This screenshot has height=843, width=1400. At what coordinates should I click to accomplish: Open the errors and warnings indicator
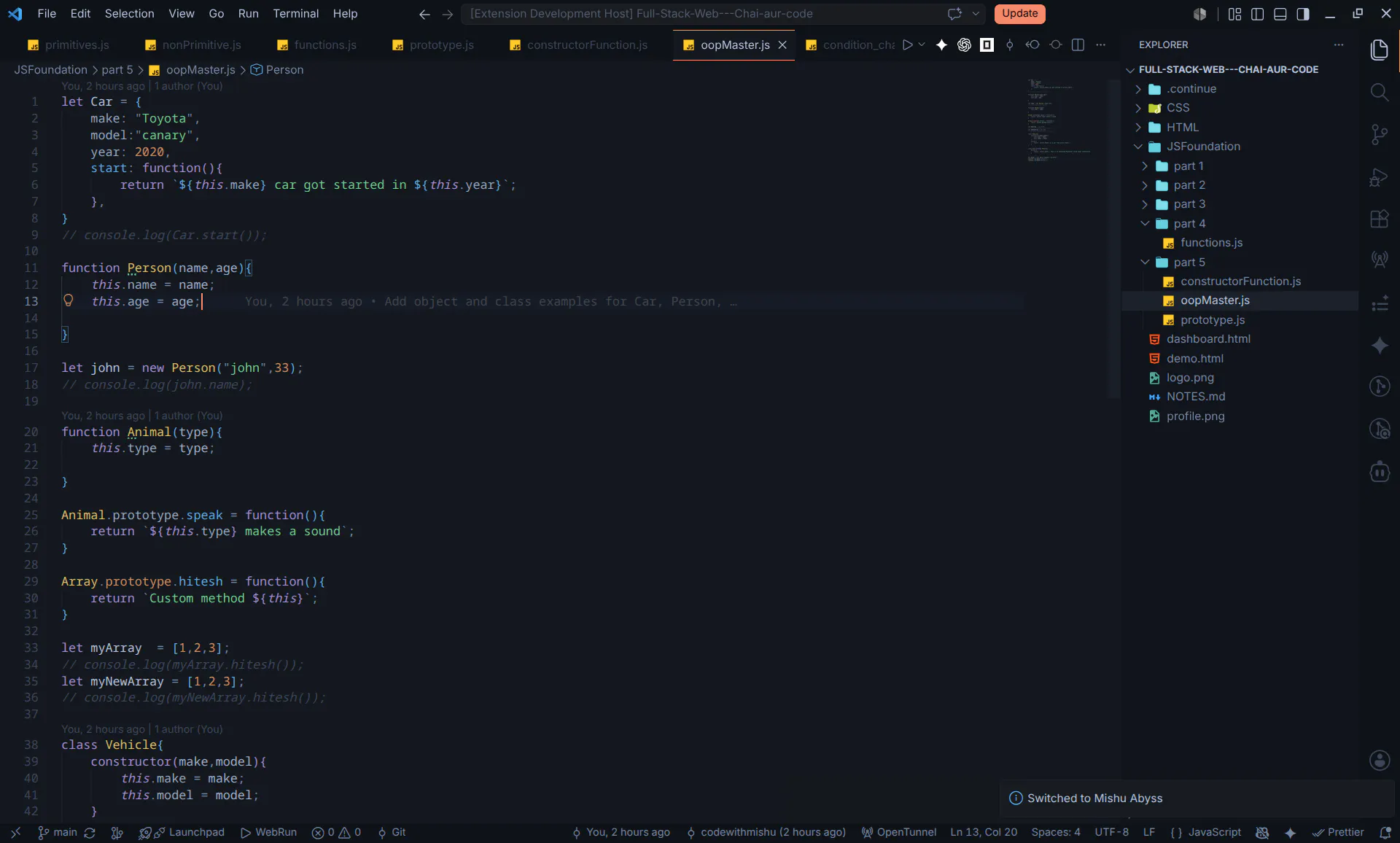click(337, 833)
